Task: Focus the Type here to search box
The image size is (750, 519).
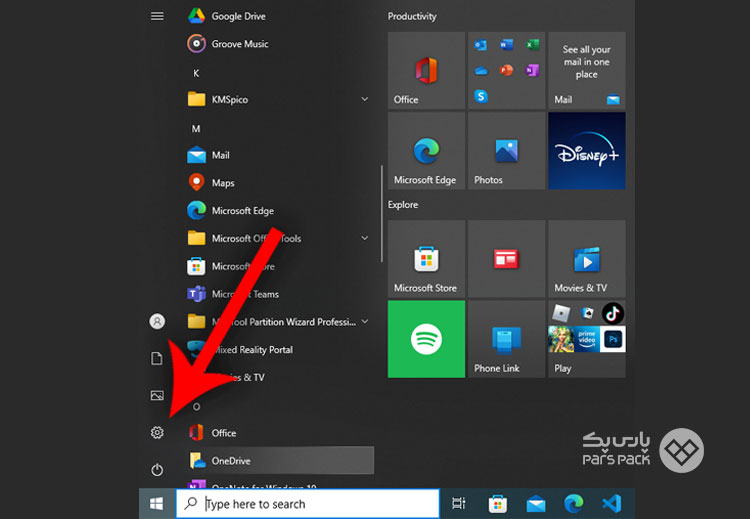Action: point(308,503)
